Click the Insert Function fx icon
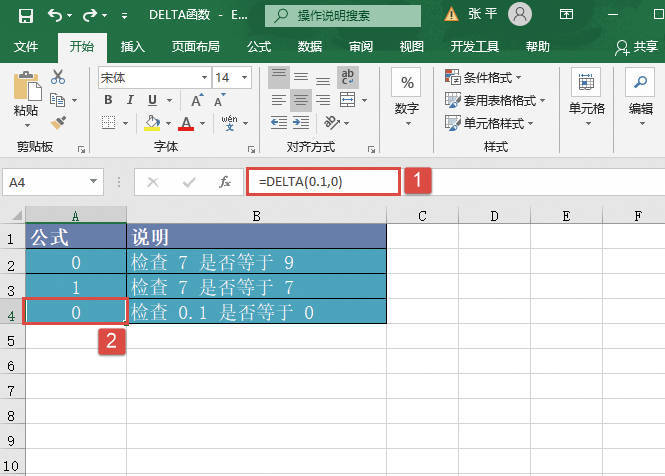 [225, 182]
